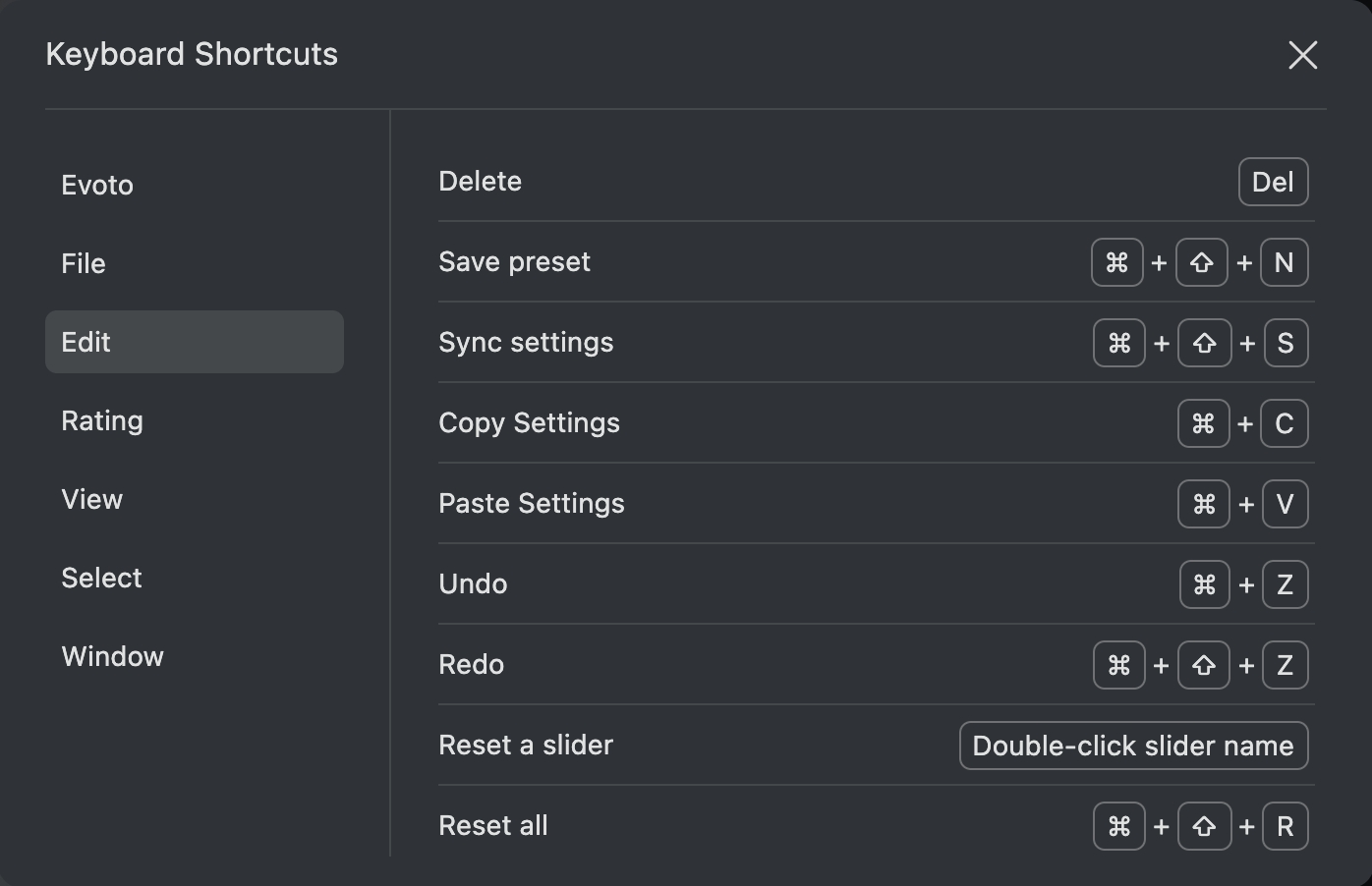
Task: Click the Command key icon in Save preset row
Action: click(1116, 262)
